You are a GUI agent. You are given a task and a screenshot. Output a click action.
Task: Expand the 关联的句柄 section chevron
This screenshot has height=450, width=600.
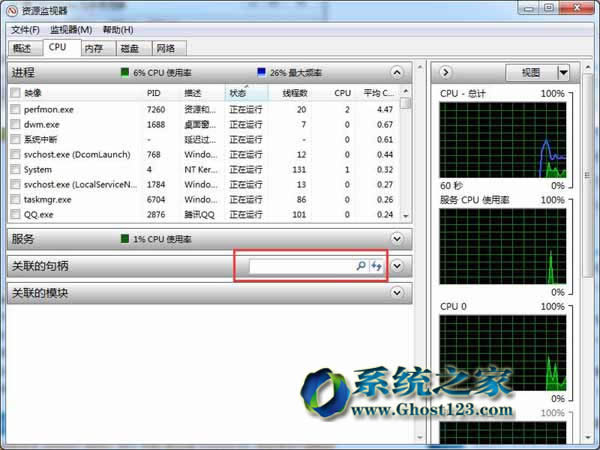click(397, 266)
